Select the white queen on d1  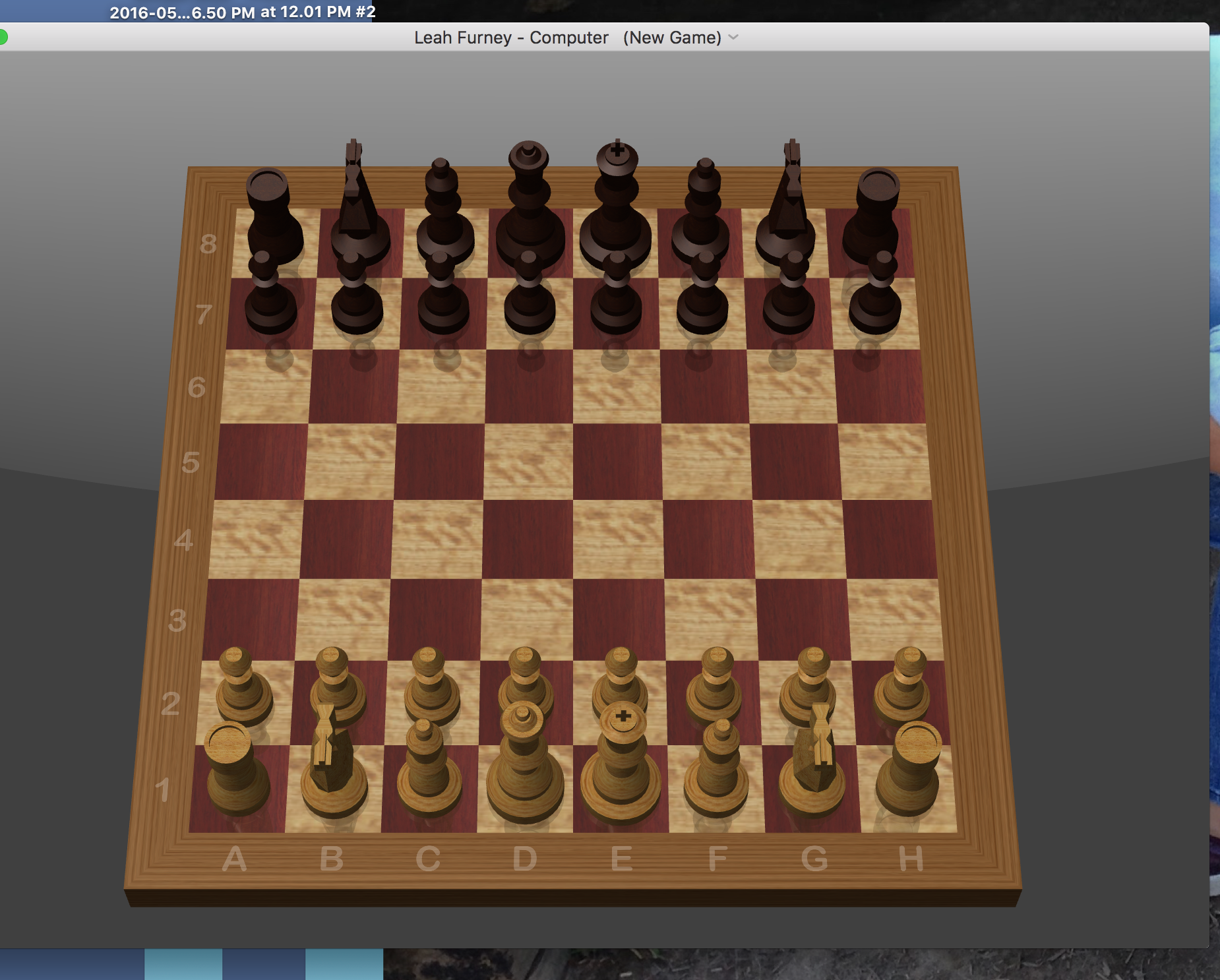coord(525,763)
